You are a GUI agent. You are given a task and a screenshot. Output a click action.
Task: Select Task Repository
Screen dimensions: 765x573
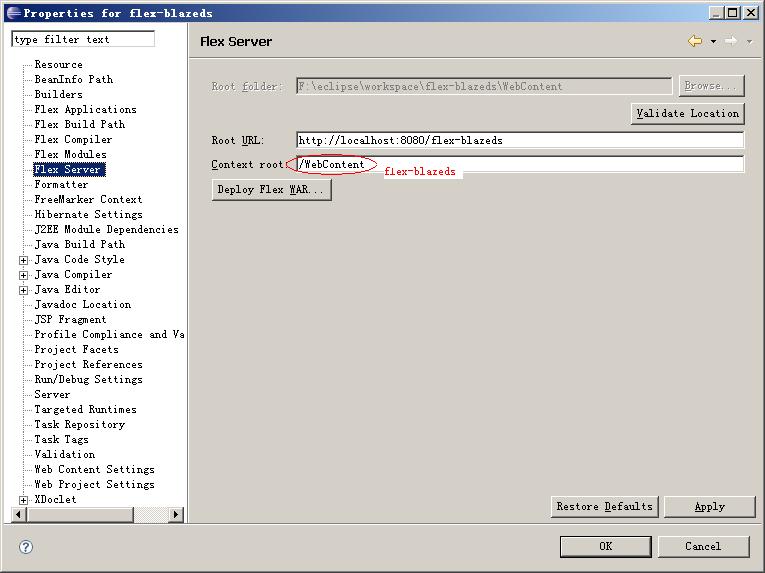[80, 425]
